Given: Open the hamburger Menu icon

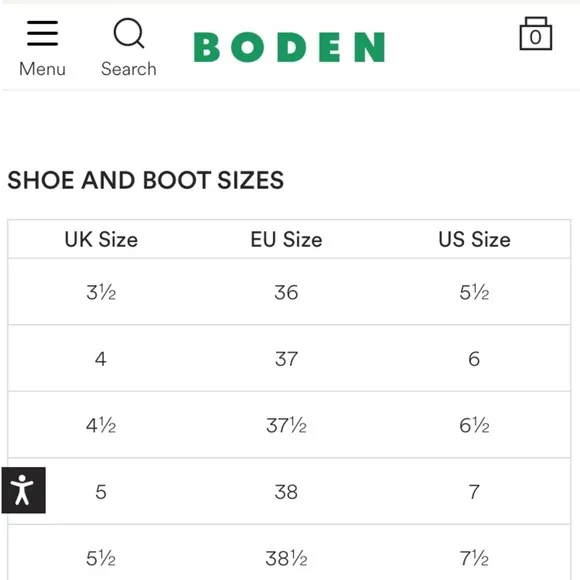Looking at the screenshot, I should tap(43, 33).
